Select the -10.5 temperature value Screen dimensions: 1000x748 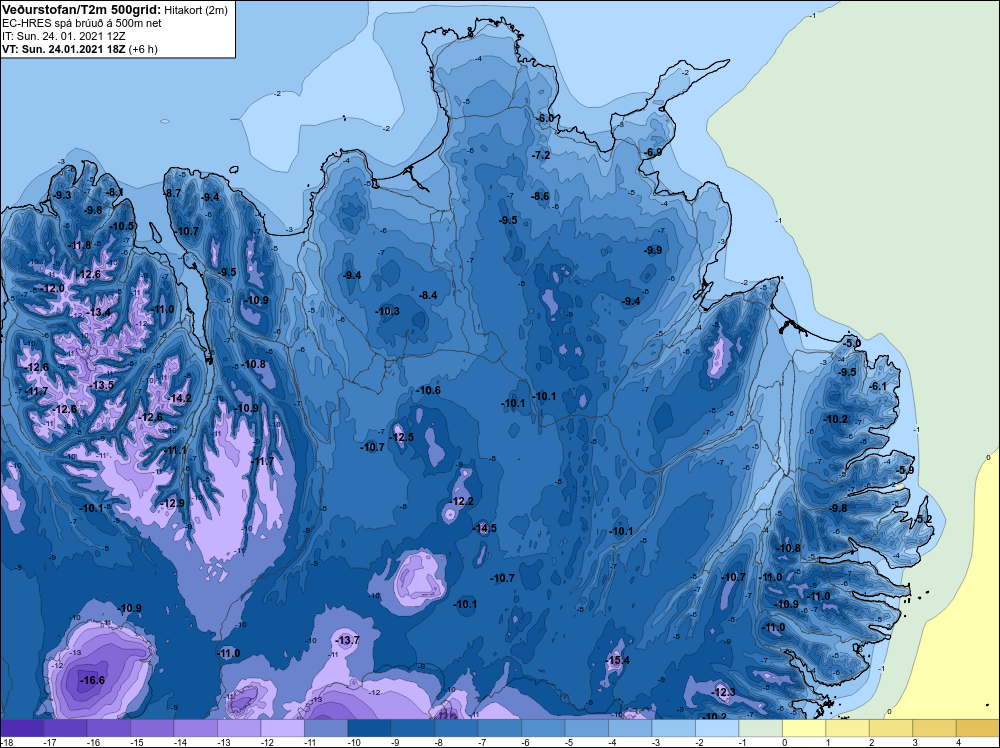click(122, 226)
